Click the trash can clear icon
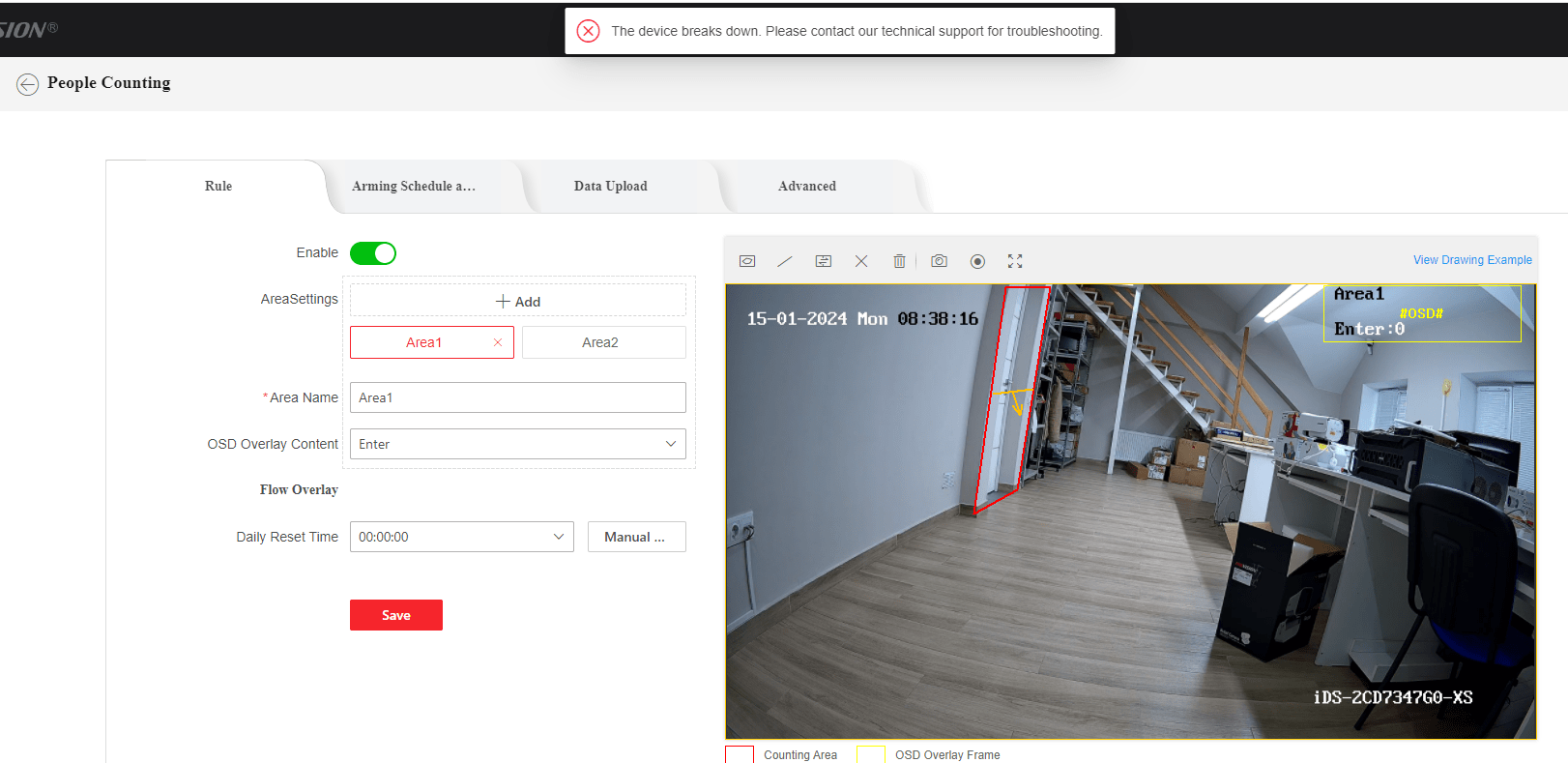 (x=899, y=261)
